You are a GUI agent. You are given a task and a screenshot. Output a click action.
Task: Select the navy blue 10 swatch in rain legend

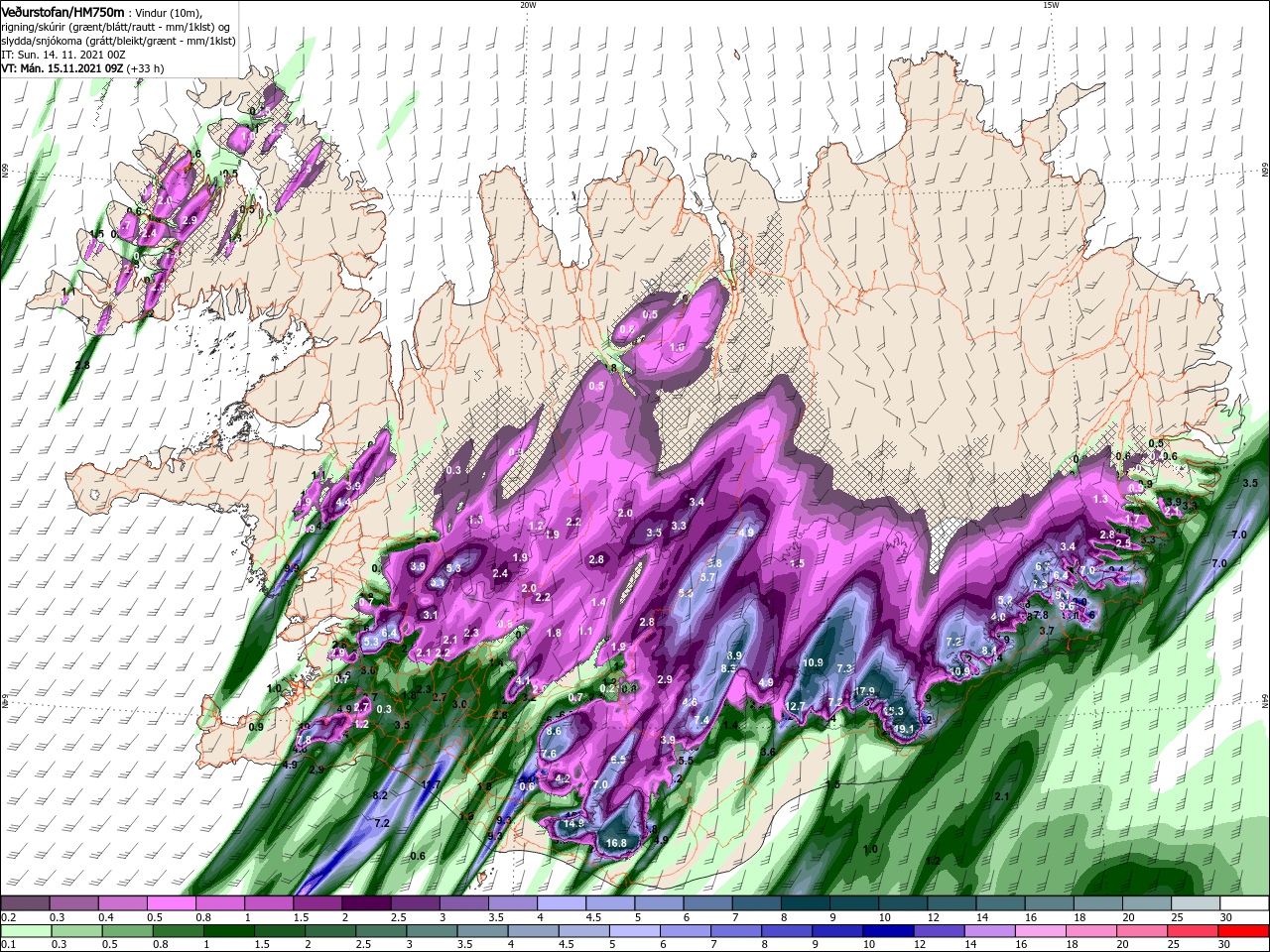[x=887, y=931]
